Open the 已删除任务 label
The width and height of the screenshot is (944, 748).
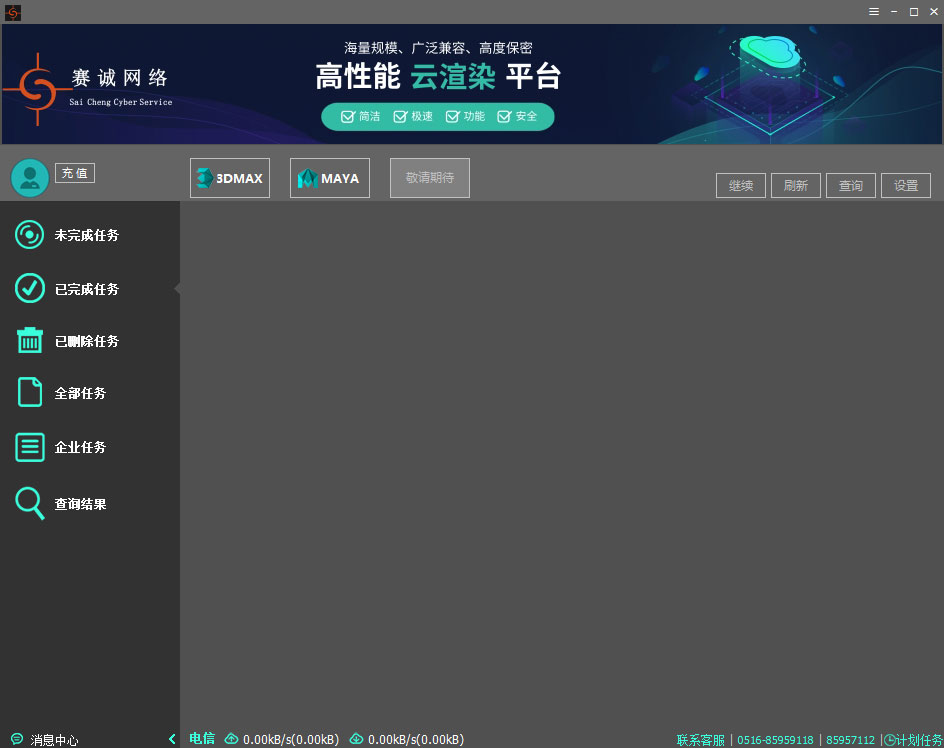87,341
